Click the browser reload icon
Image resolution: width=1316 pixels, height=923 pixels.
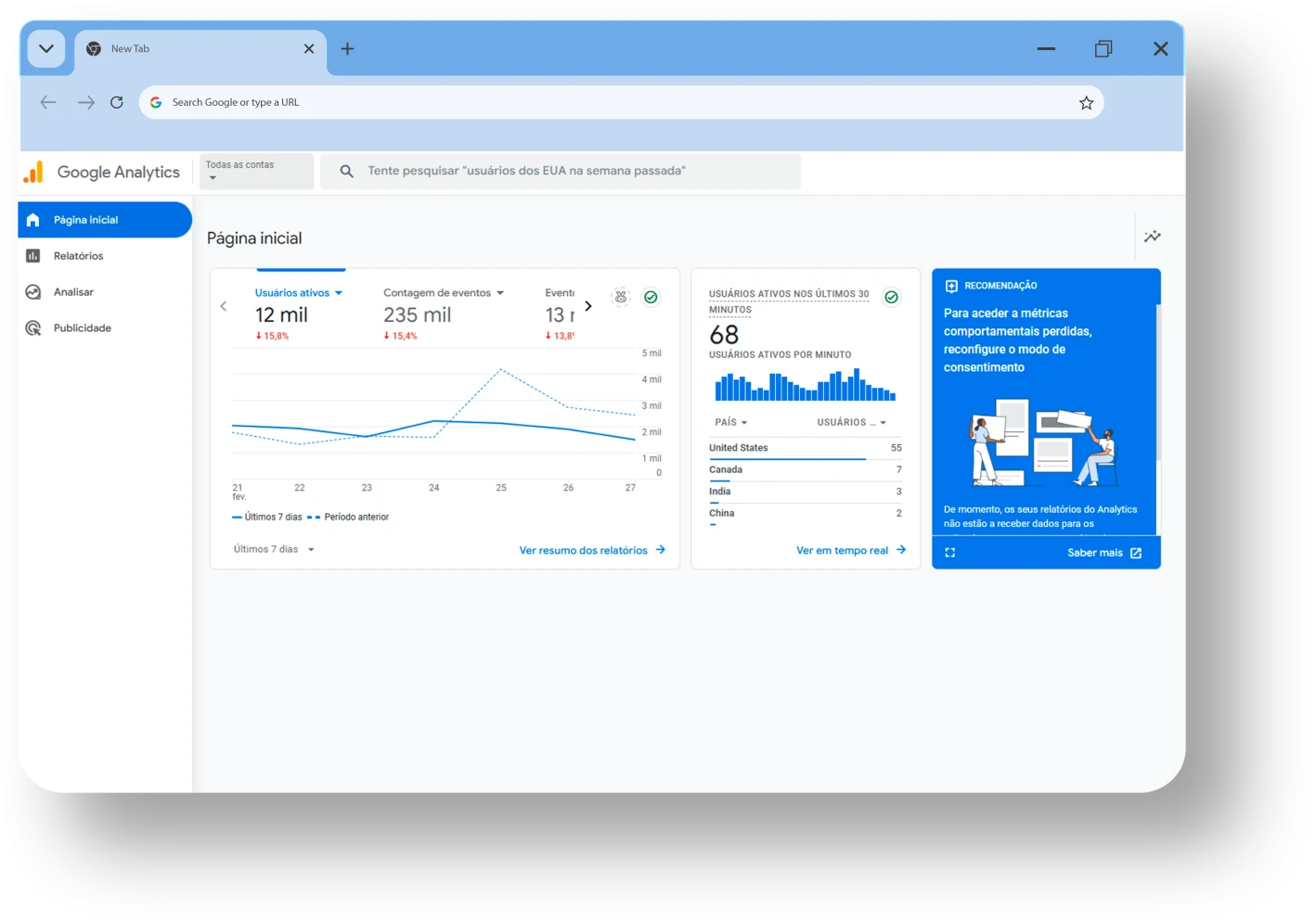[117, 103]
